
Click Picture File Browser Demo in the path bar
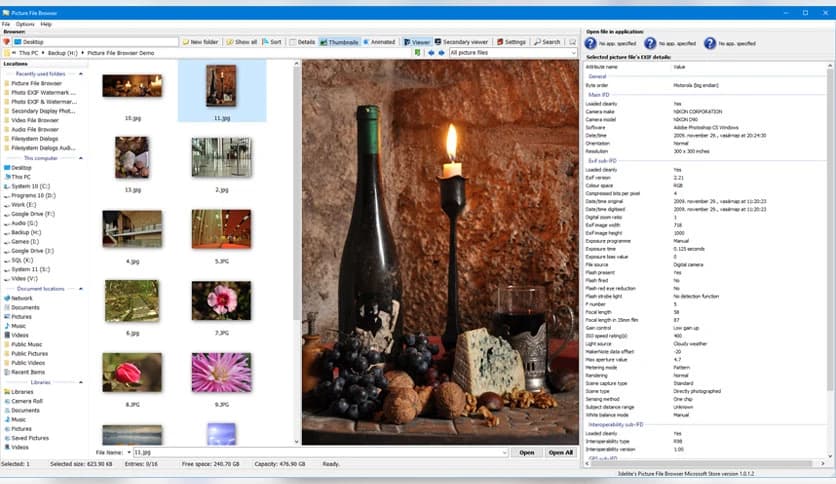click(x=120, y=53)
